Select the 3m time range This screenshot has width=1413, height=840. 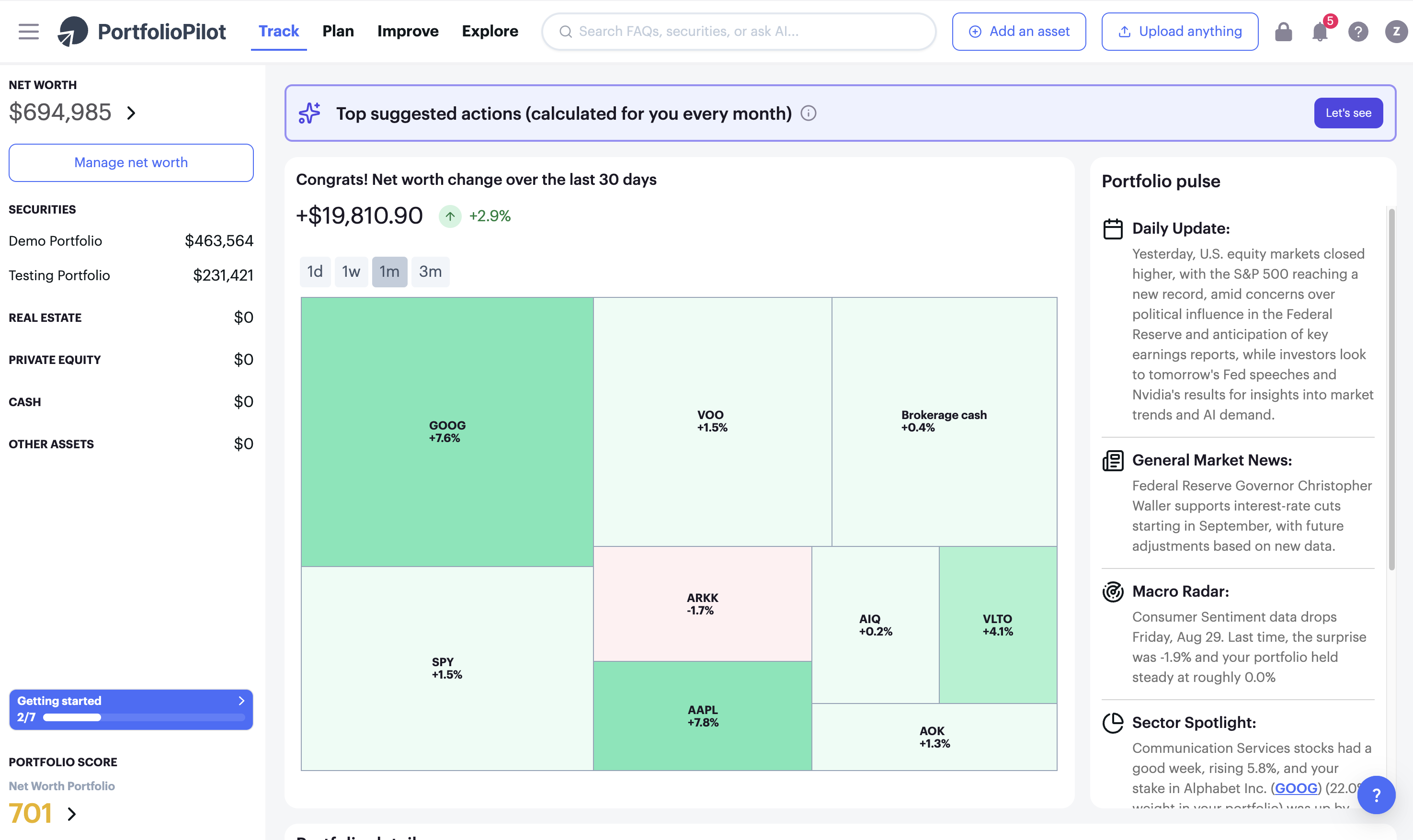coord(430,272)
